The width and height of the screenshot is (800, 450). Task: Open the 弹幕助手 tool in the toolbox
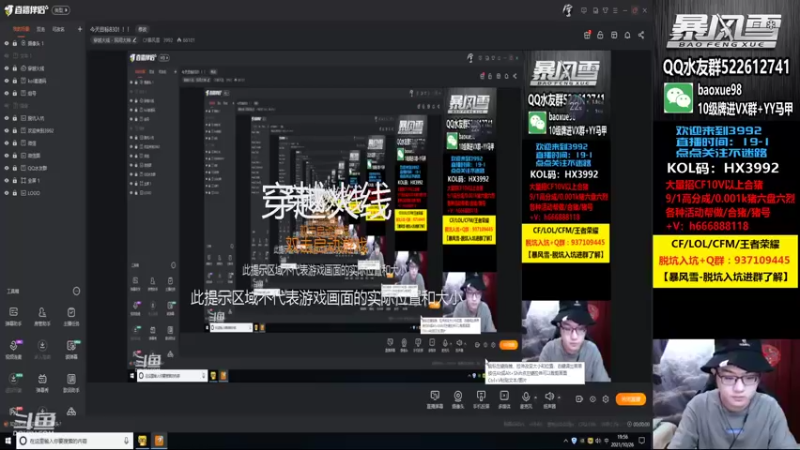[14, 316]
